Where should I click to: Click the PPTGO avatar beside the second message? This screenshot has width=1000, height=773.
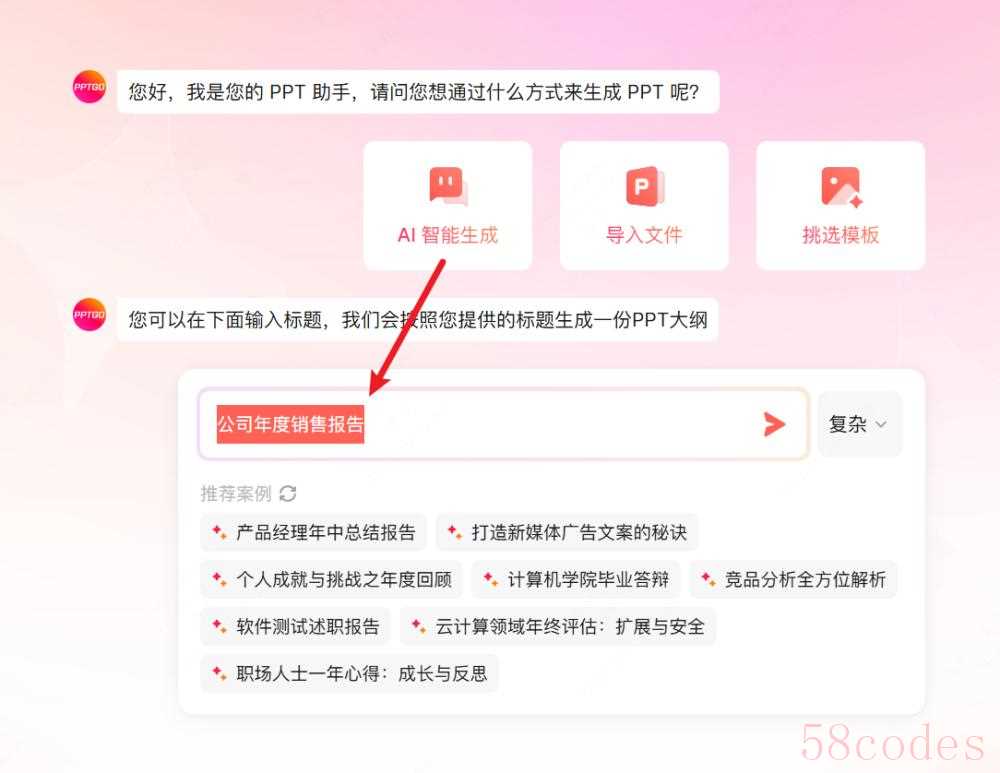tap(89, 314)
